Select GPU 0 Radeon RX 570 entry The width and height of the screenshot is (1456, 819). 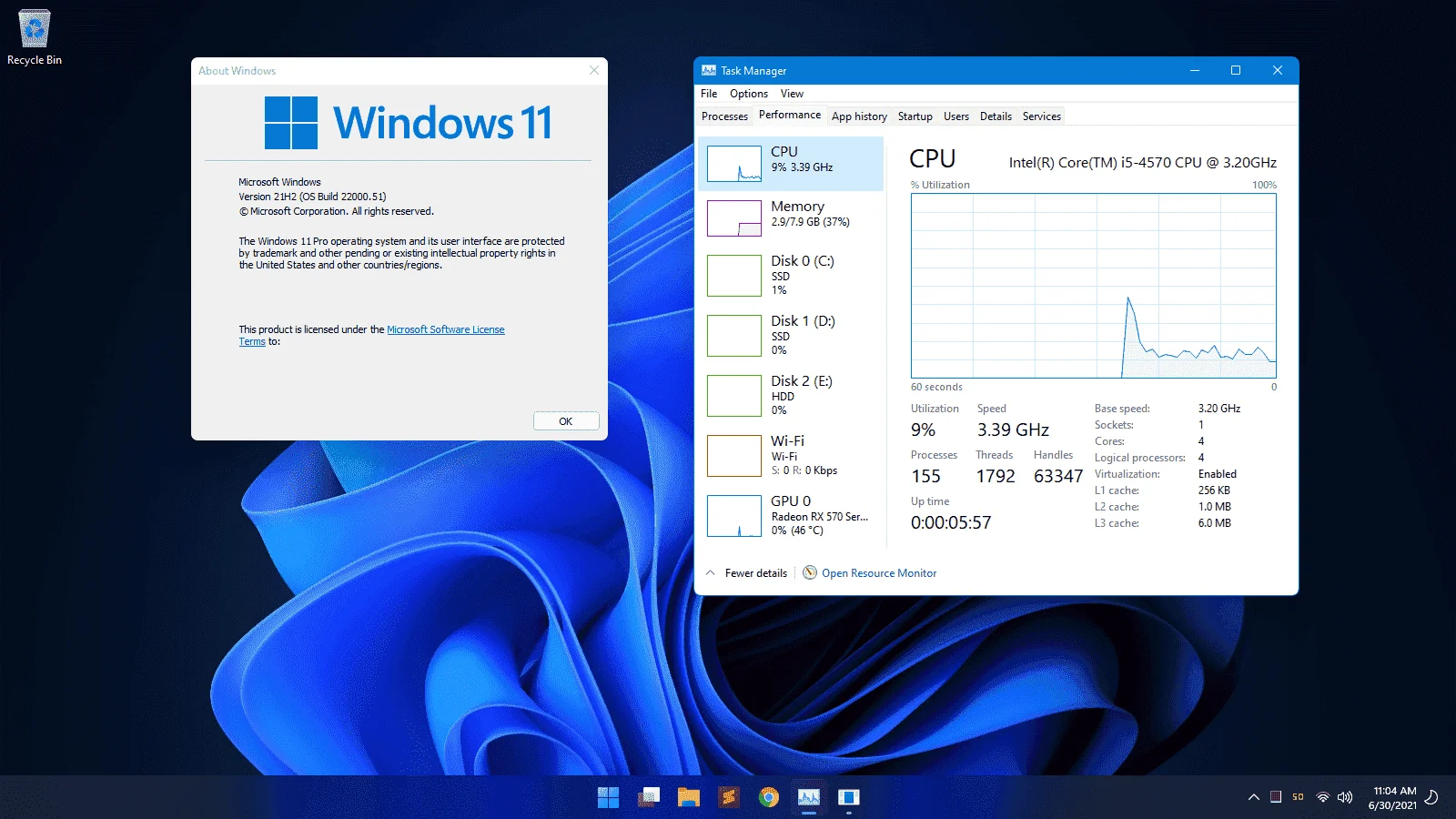[x=790, y=515]
